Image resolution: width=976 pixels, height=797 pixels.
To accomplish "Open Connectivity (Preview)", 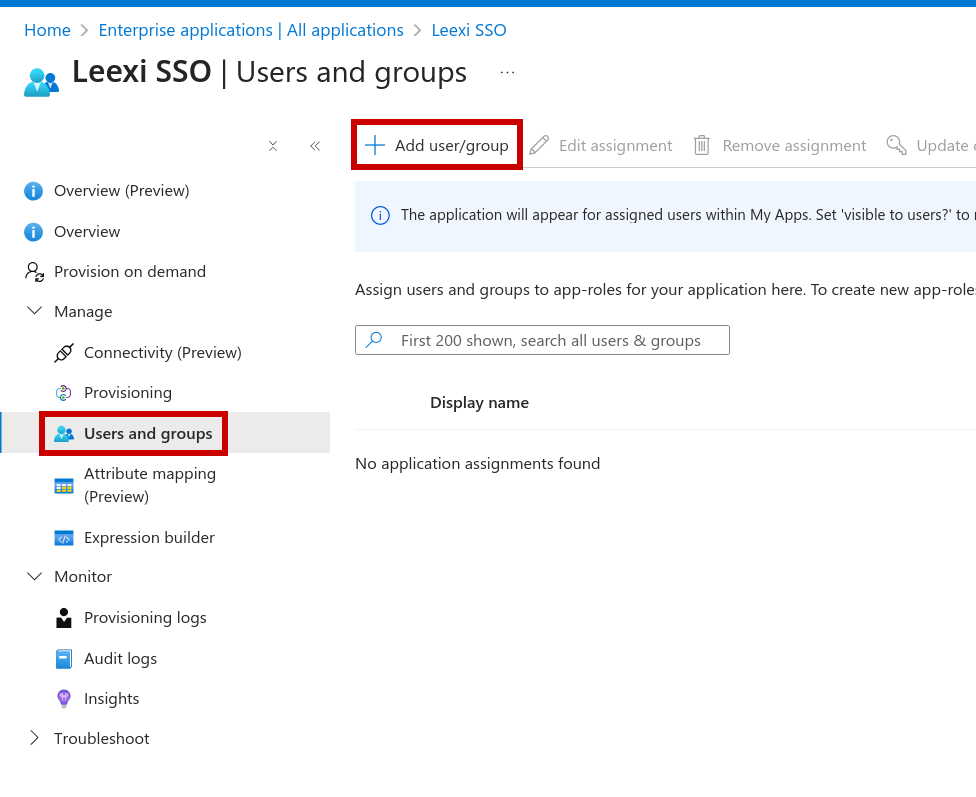I will [162, 352].
